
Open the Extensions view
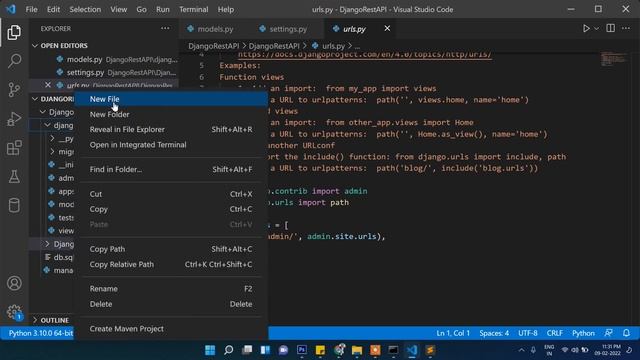click(x=14, y=148)
